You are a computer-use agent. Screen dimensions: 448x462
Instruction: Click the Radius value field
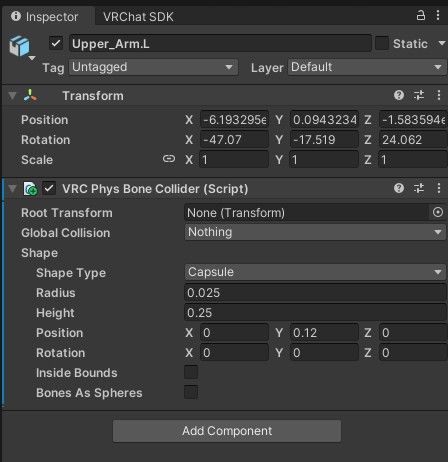pos(315,293)
